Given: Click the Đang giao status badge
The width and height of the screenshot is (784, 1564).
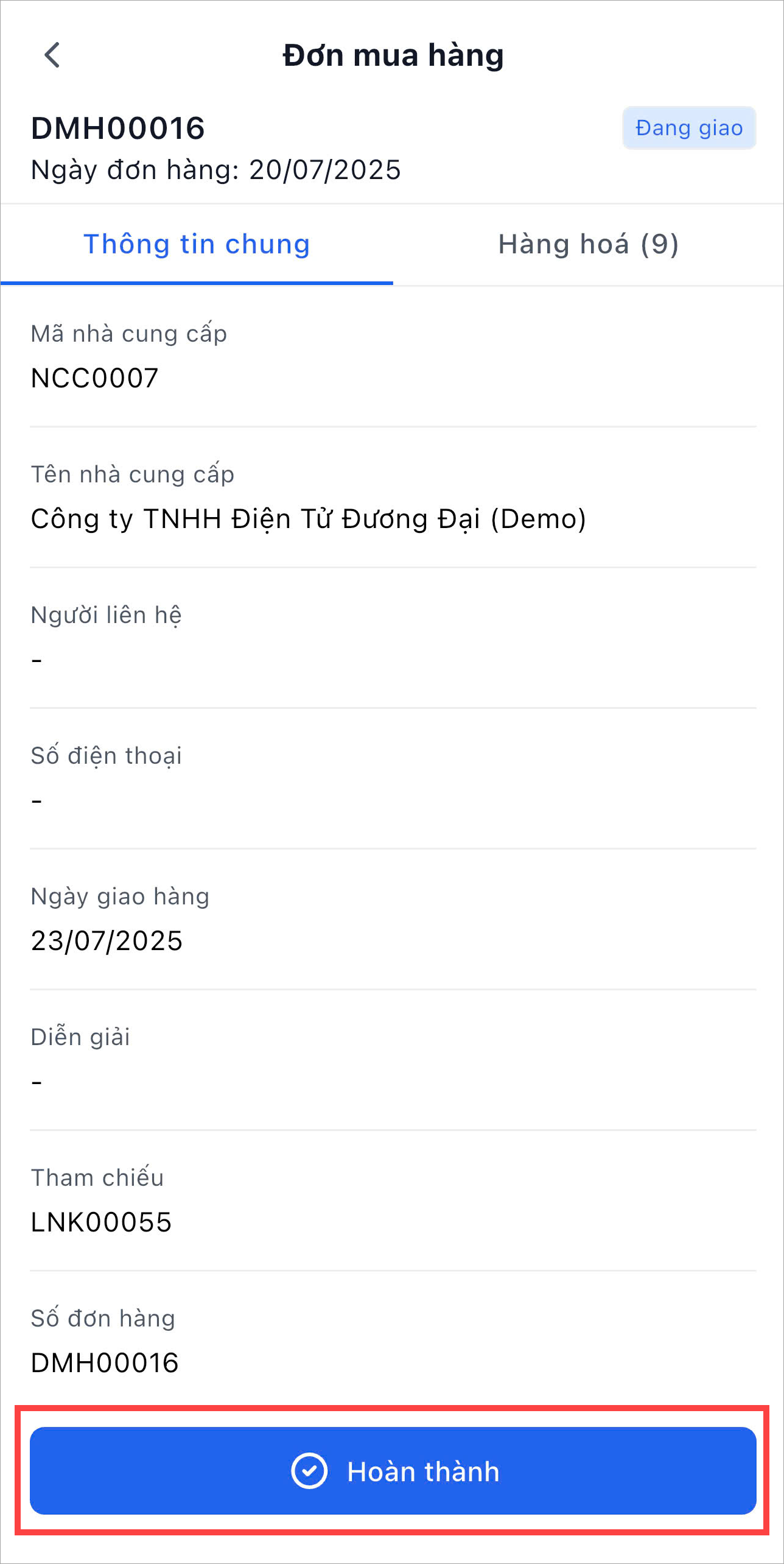Looking at the screenshot, I should (x=688, y=128).
